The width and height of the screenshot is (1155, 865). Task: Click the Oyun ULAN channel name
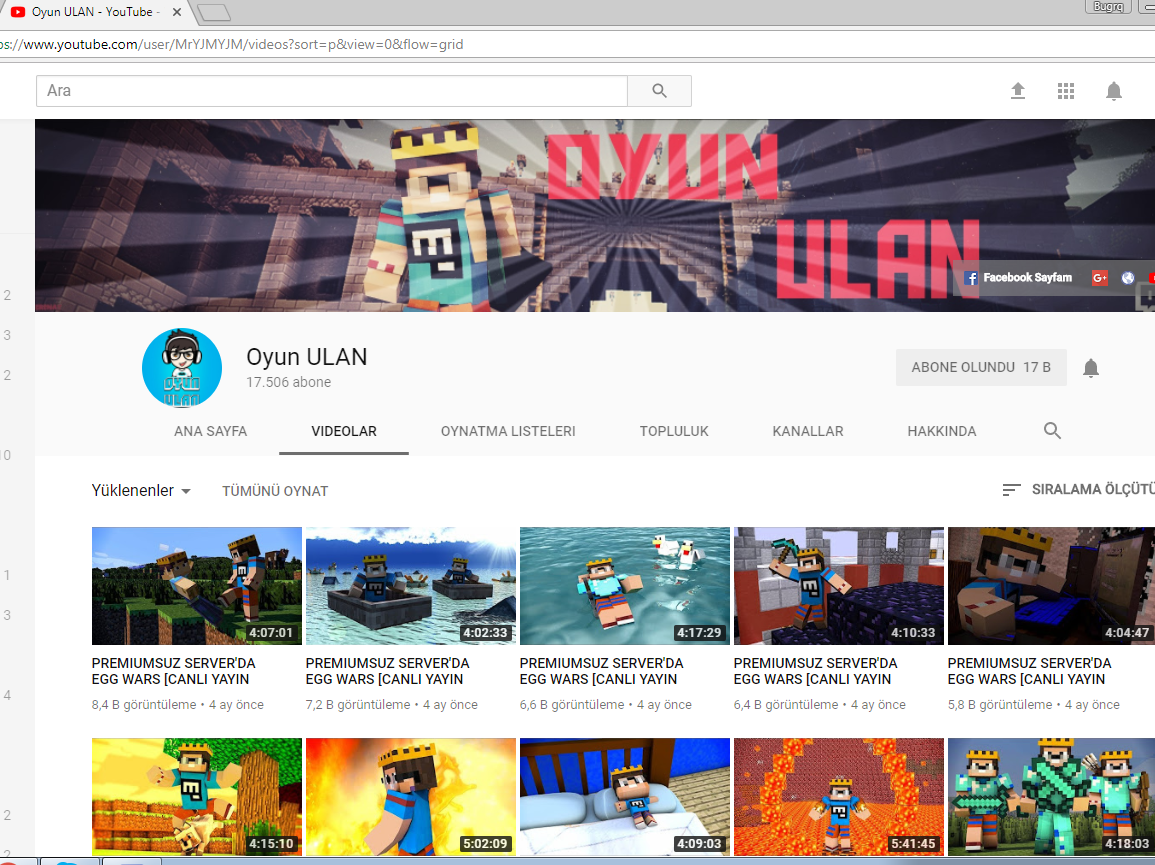[306, 357]
